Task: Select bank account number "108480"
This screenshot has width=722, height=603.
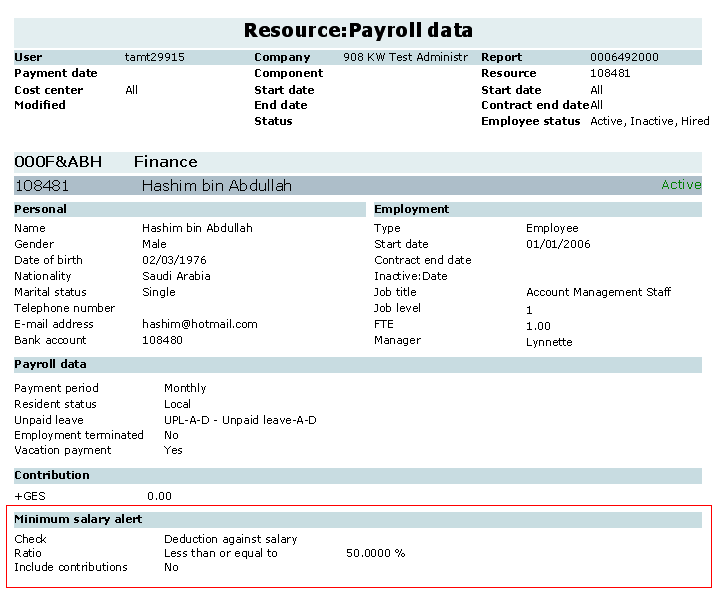Action: click(x=162, y=340)
